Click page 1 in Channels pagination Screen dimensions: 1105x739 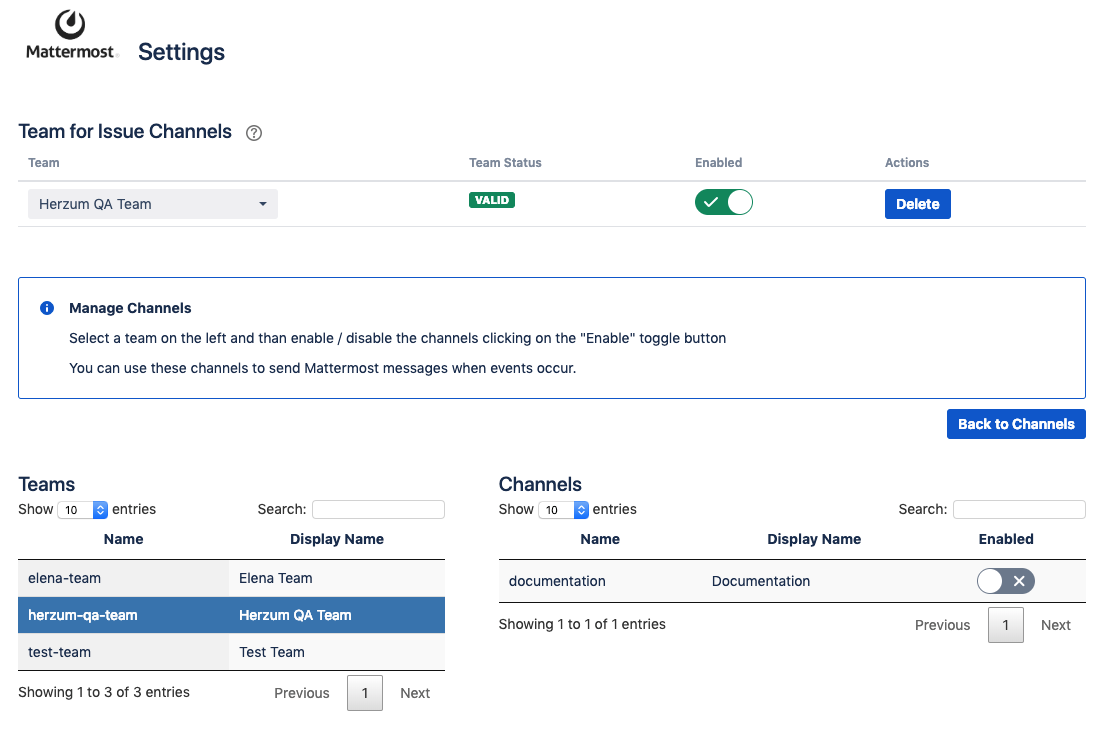(1005, 625)
